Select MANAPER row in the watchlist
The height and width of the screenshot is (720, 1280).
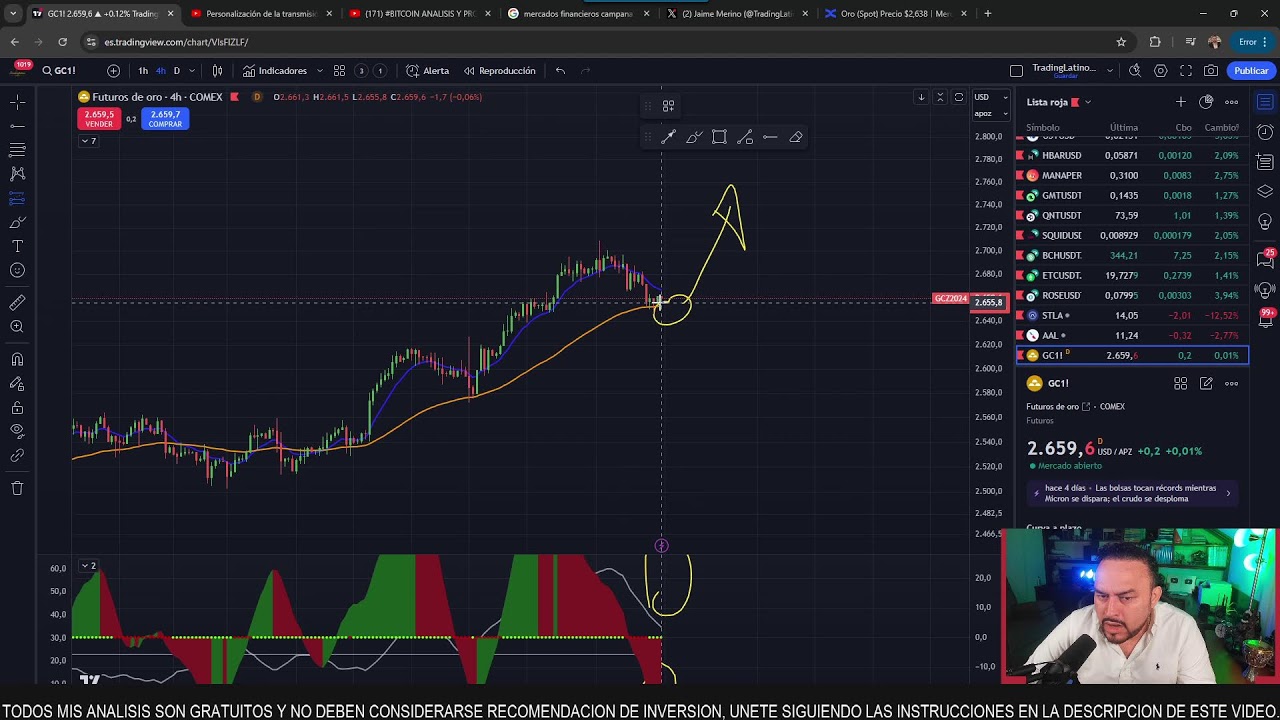tap(1132, 175)
